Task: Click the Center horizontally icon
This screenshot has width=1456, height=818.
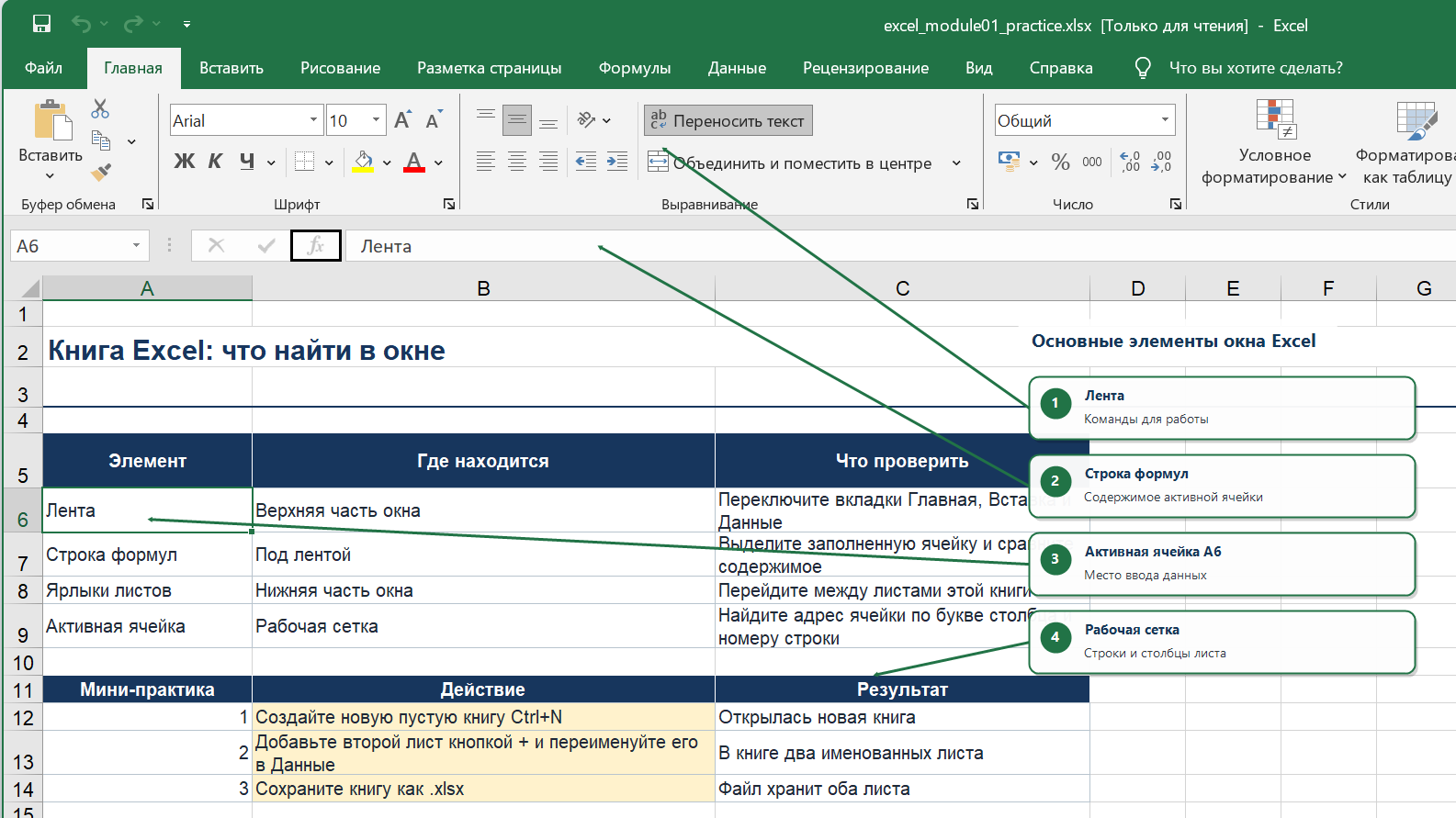Action: pyautogui.click(x=517, y=162)
